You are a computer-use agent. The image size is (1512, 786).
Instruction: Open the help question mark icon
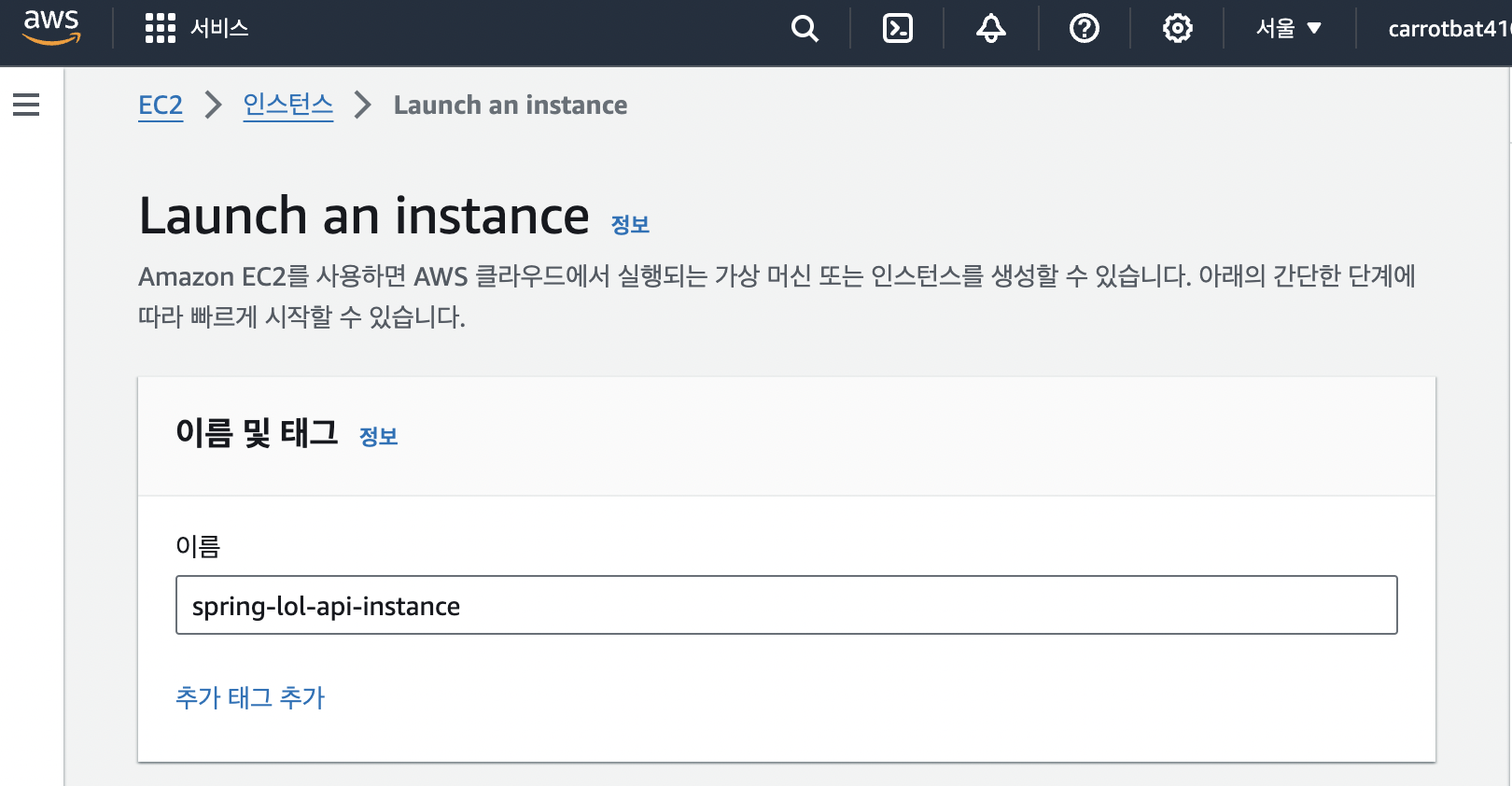click(1084, 29)
